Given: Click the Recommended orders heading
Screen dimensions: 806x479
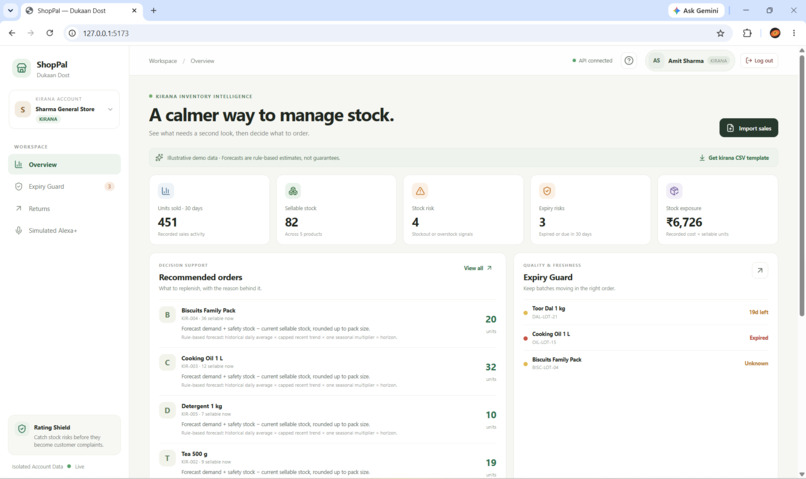Looking at the screenshot, I should tap(200, 278).
